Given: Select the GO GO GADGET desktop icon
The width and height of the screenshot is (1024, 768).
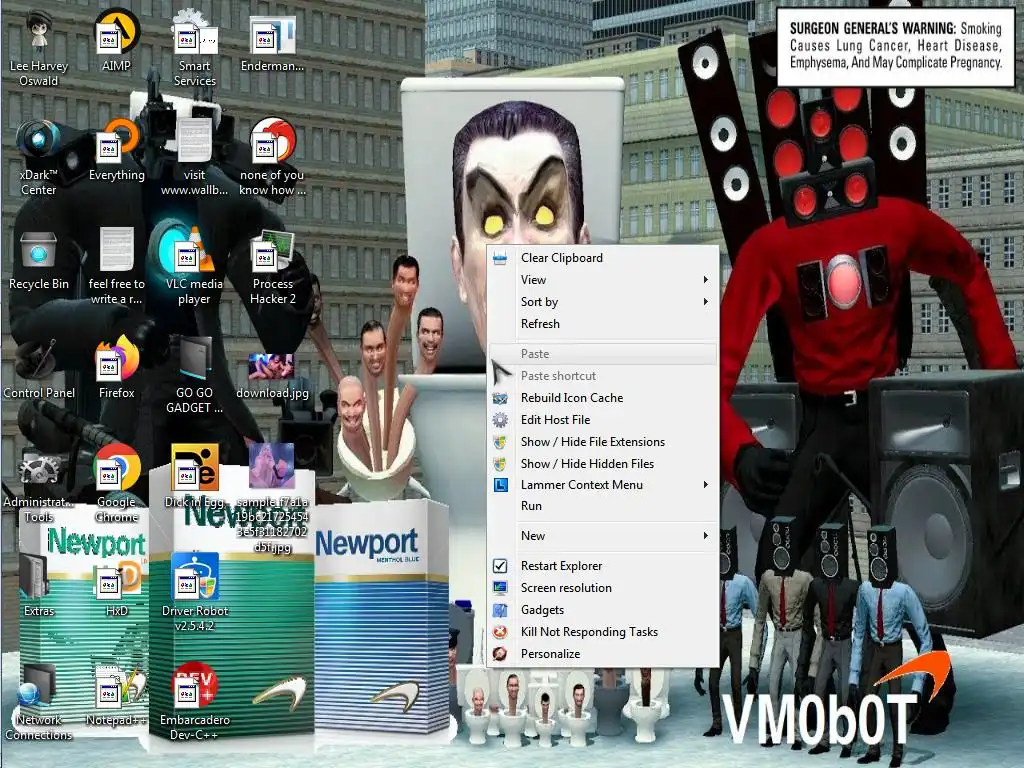Looking at the screenshot, I should (x=195, y=376).
